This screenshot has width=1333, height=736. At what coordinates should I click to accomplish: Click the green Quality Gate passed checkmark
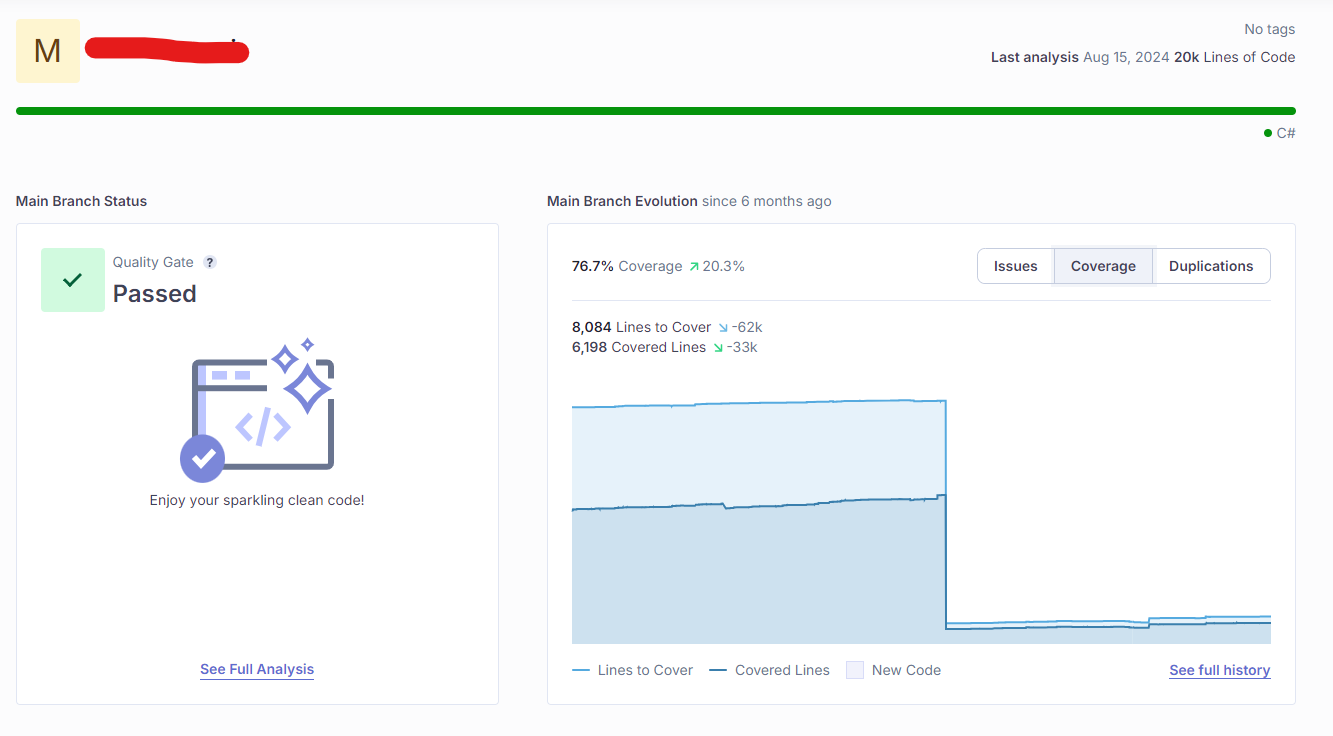[x=73, y=280]
